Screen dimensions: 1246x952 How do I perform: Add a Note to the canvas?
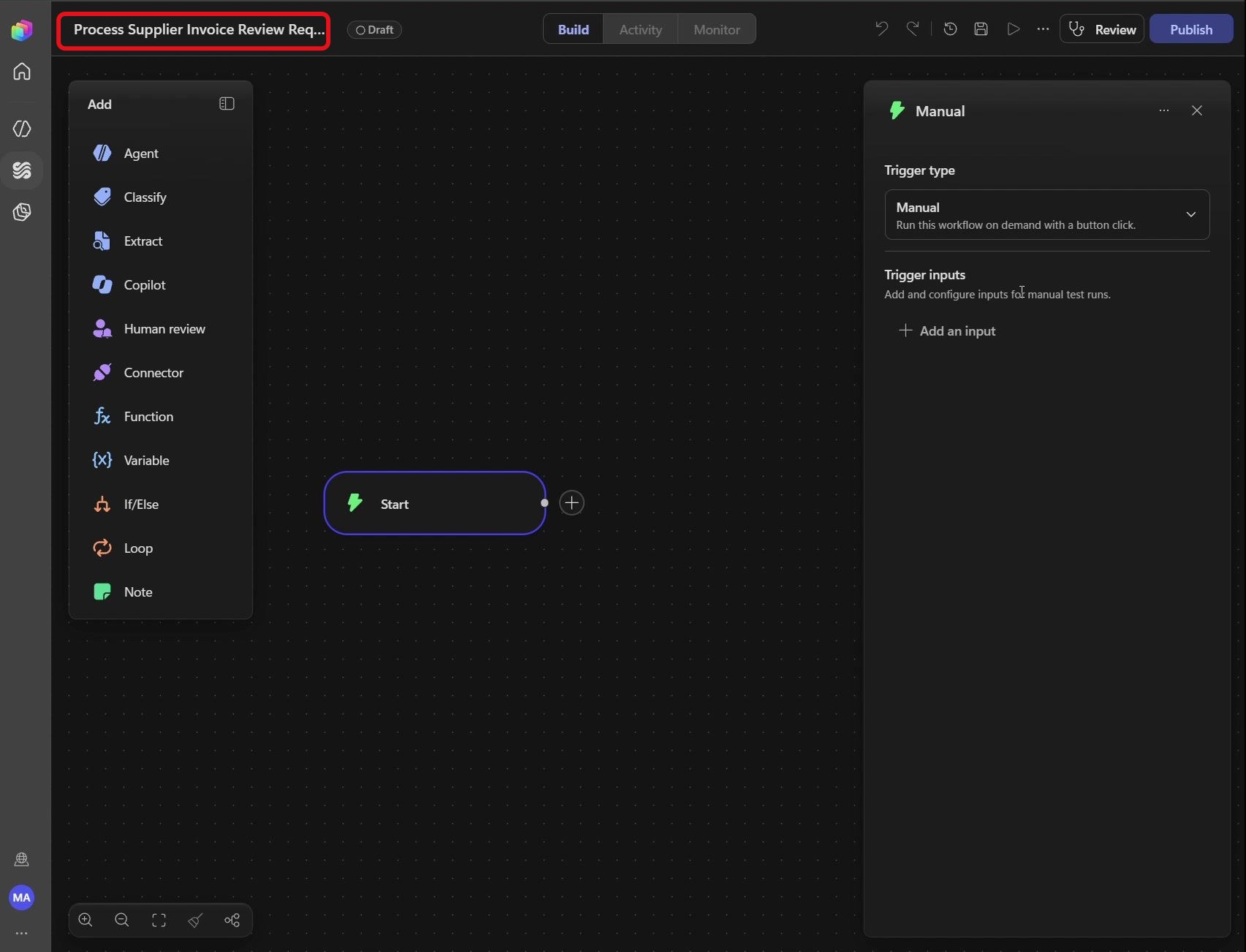coord(160,592)
